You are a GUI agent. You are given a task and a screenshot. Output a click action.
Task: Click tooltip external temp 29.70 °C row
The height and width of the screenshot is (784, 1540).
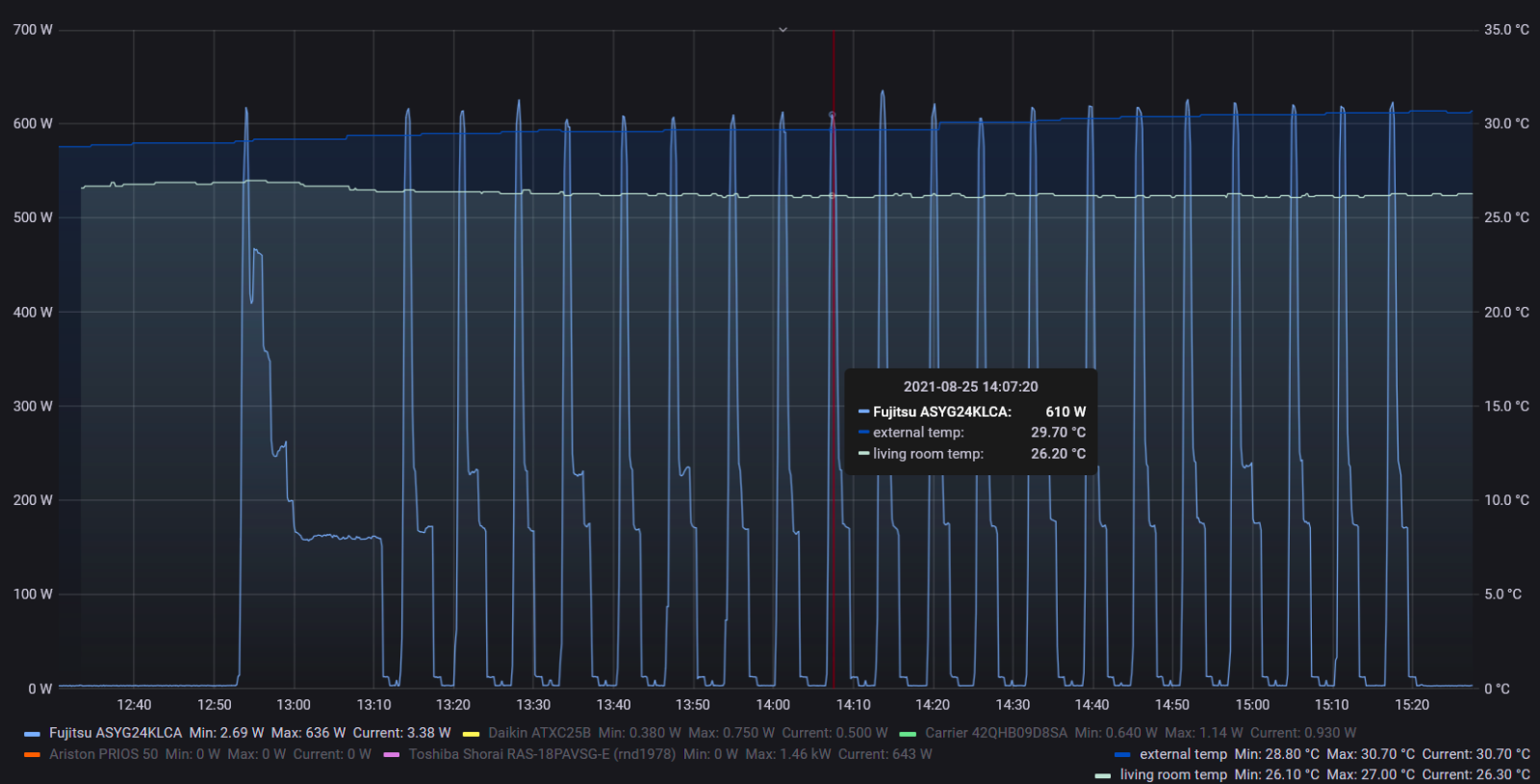(x=971, y=433)
